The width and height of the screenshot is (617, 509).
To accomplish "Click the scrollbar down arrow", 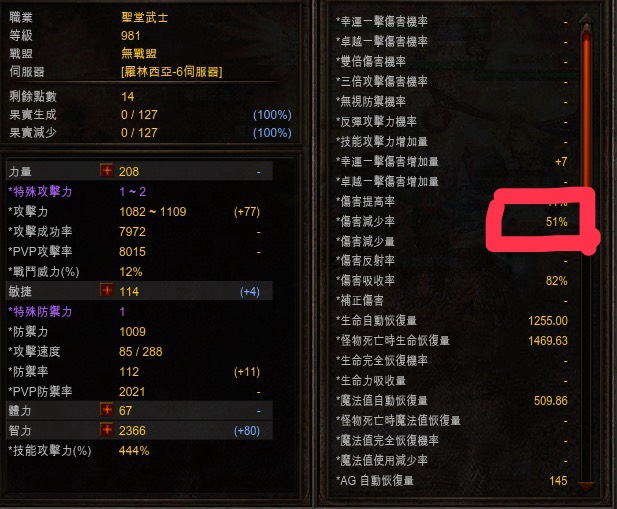I will [x=586, y=485].
